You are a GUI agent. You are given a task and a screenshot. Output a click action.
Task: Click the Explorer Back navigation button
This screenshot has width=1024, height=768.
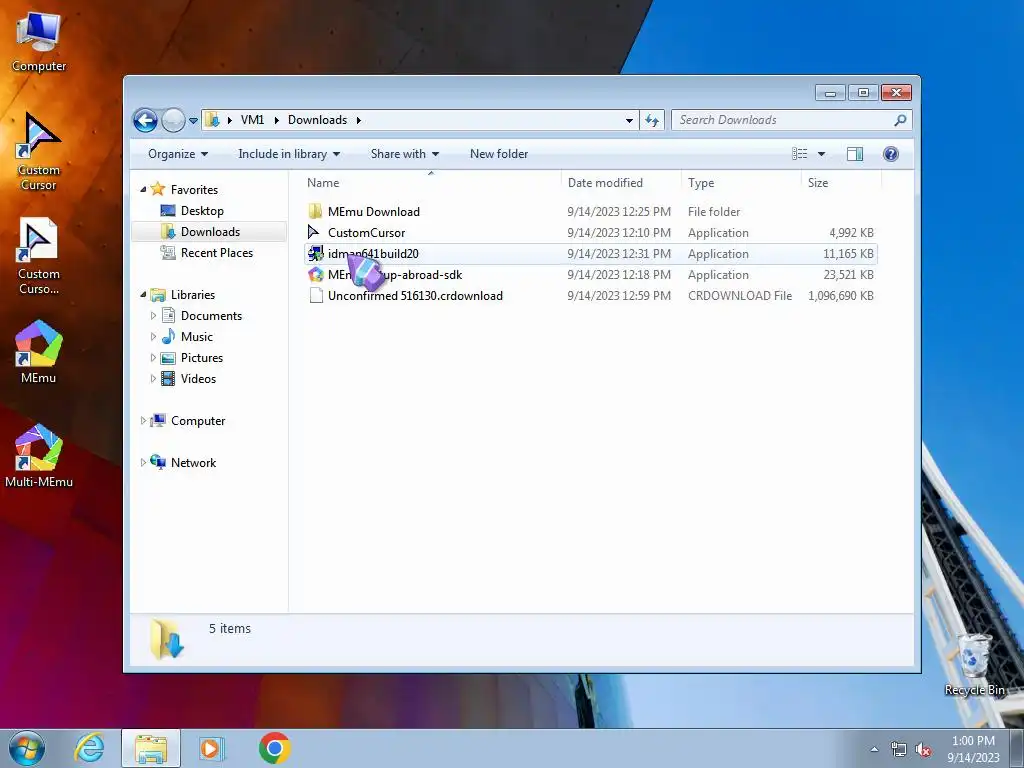[145, 120]
